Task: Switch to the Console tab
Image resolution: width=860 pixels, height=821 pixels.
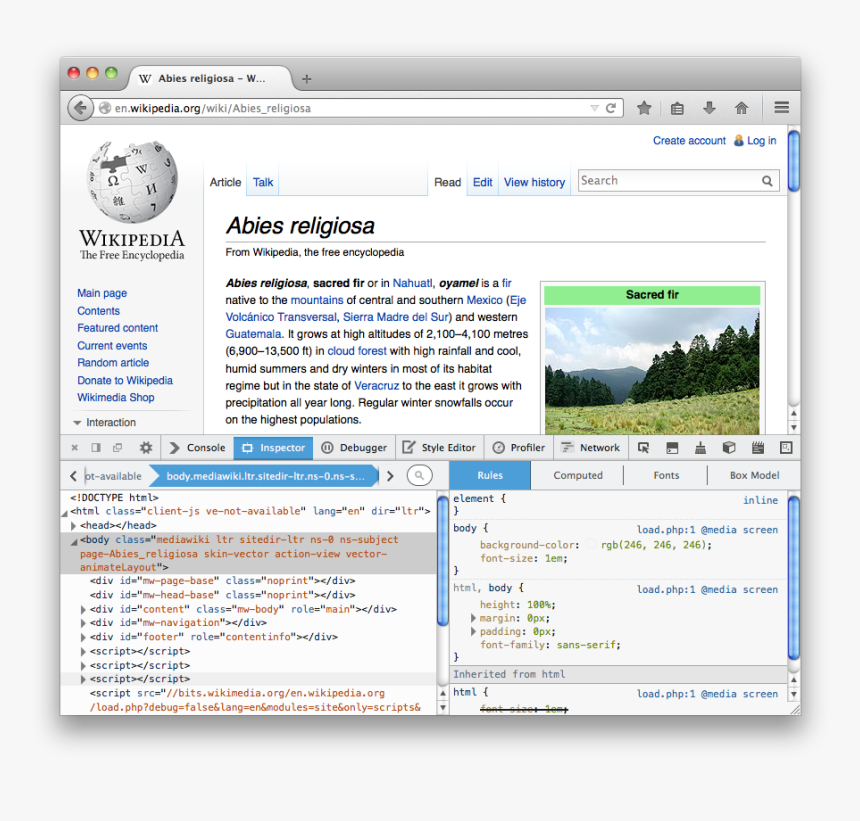Action: tap(198, 448)
